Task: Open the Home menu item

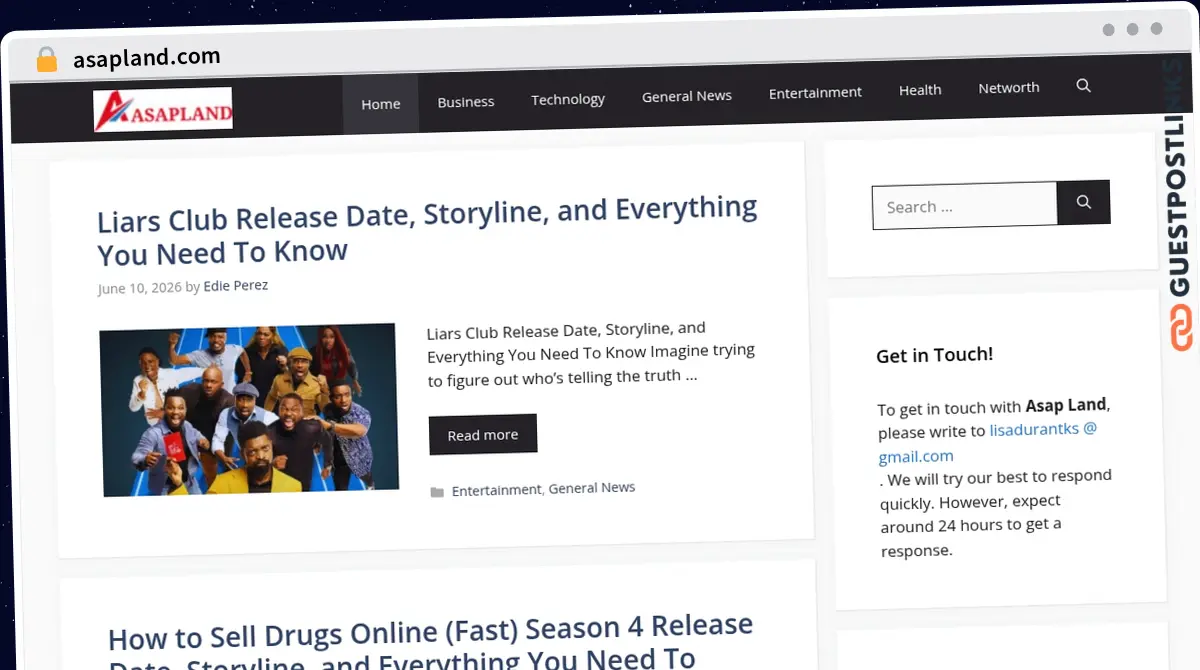Action: click(381, 104)
